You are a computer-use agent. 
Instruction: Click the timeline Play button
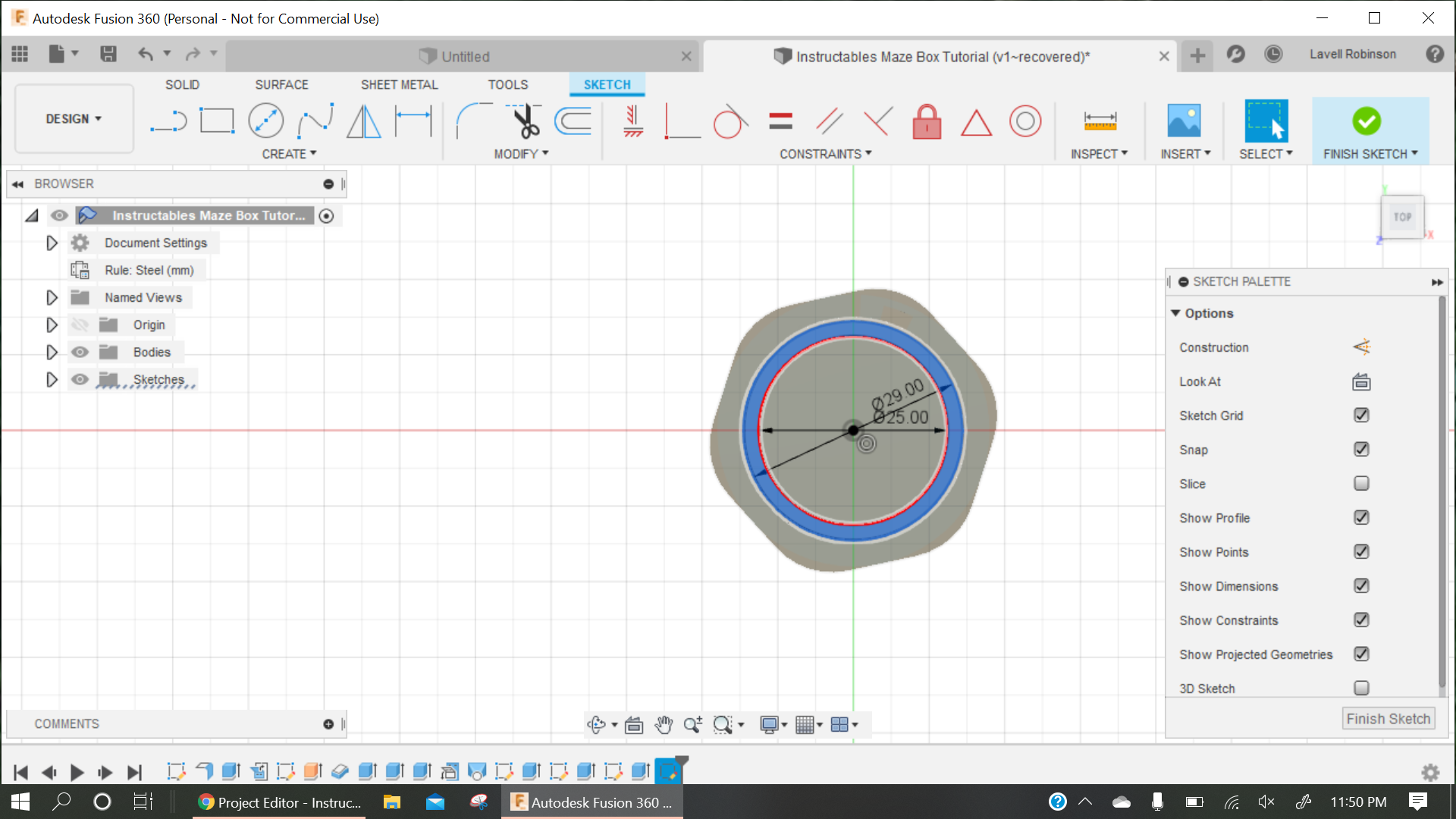(77, 772)
